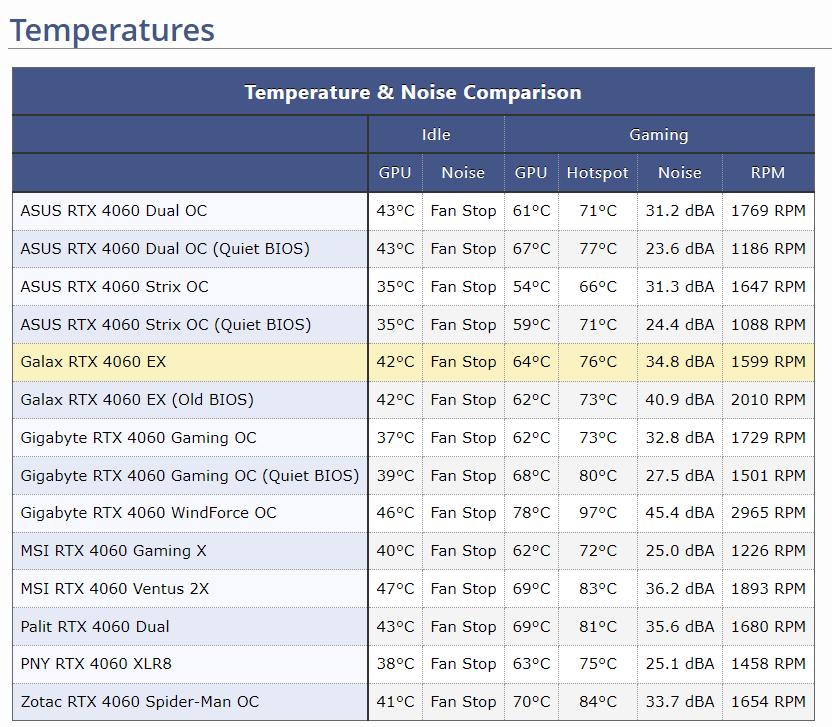Click the 31.2 dBA noise value

click(680, 211)
